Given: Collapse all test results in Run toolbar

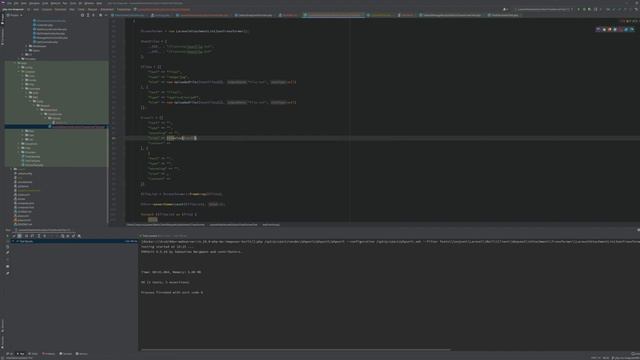Looking at the screenshot, I should 44,236.
